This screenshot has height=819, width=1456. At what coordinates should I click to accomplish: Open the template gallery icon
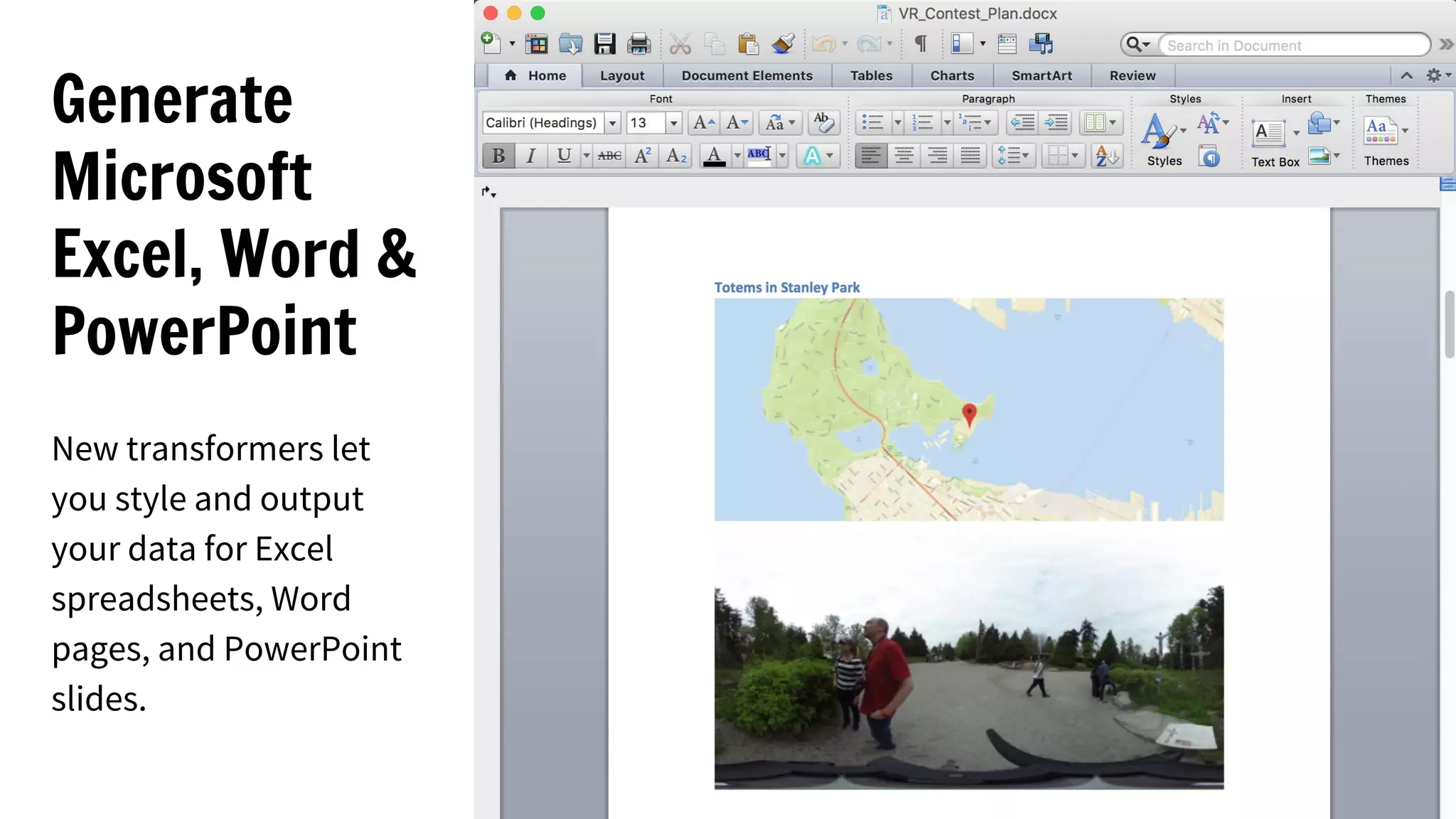(536, 44)
